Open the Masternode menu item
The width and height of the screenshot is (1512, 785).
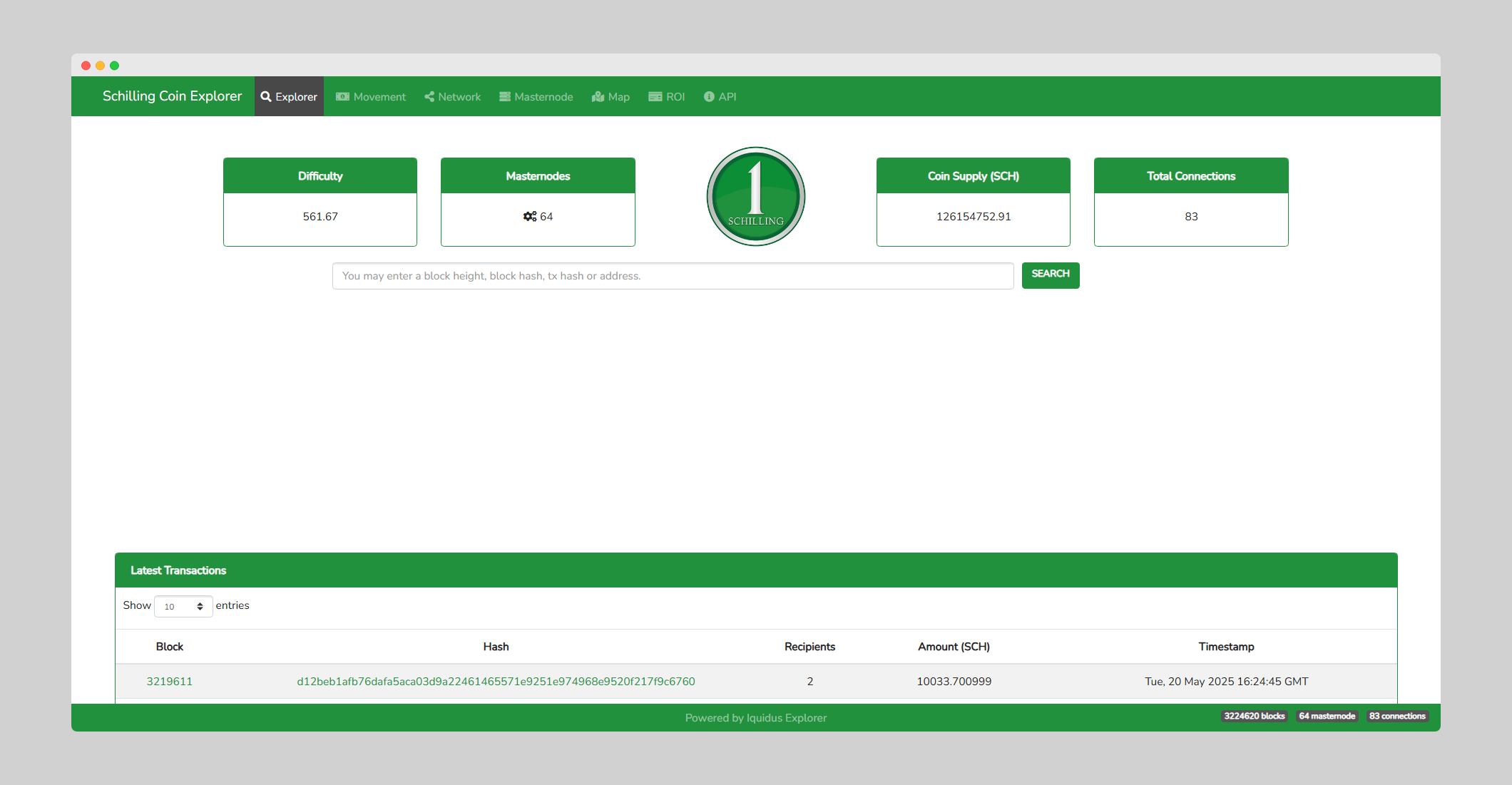tap(543, 97)
